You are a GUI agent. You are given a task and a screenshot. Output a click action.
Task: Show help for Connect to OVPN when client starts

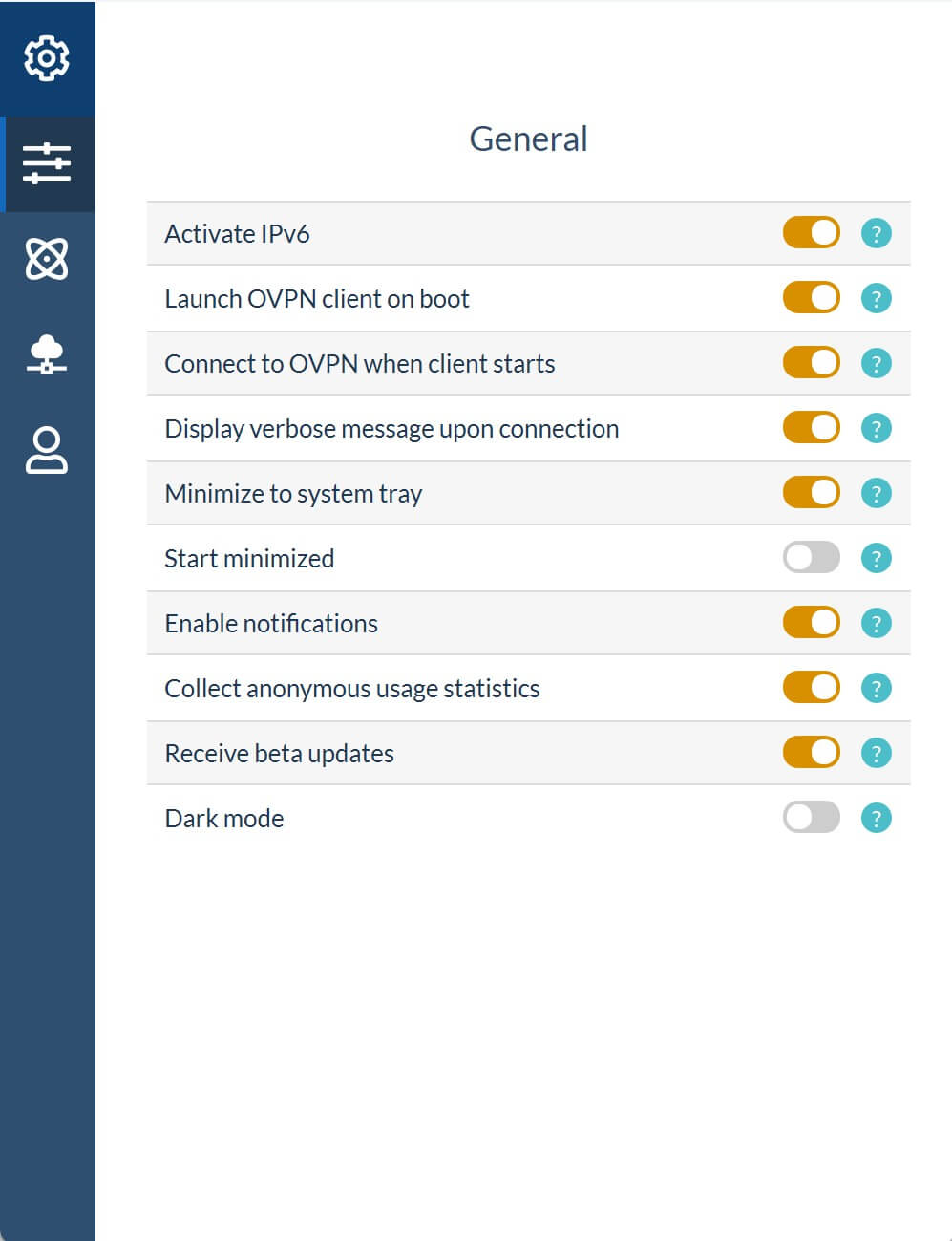[876, 363]
